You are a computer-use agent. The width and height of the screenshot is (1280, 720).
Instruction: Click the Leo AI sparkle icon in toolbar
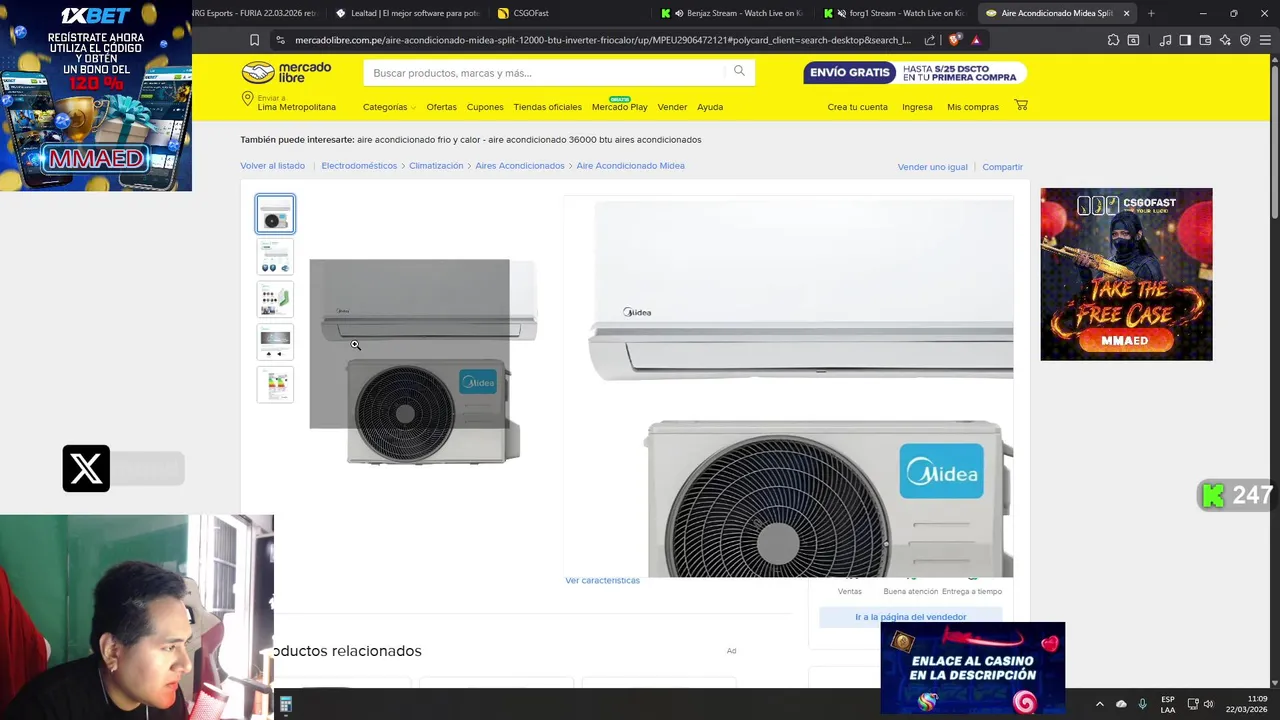point(1225,40)
